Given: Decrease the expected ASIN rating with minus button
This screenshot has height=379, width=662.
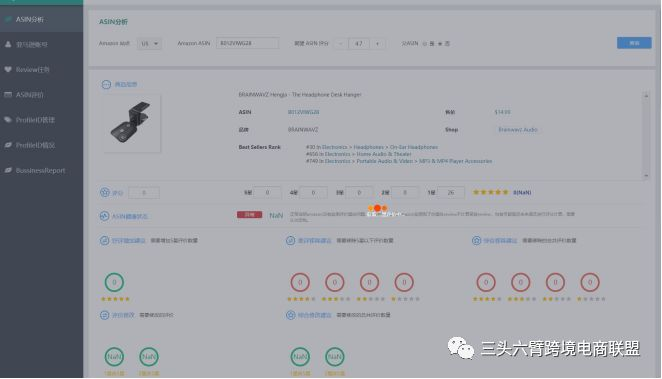Looking at the screenshot, I should pyautogui.click(x=341, y=43).
